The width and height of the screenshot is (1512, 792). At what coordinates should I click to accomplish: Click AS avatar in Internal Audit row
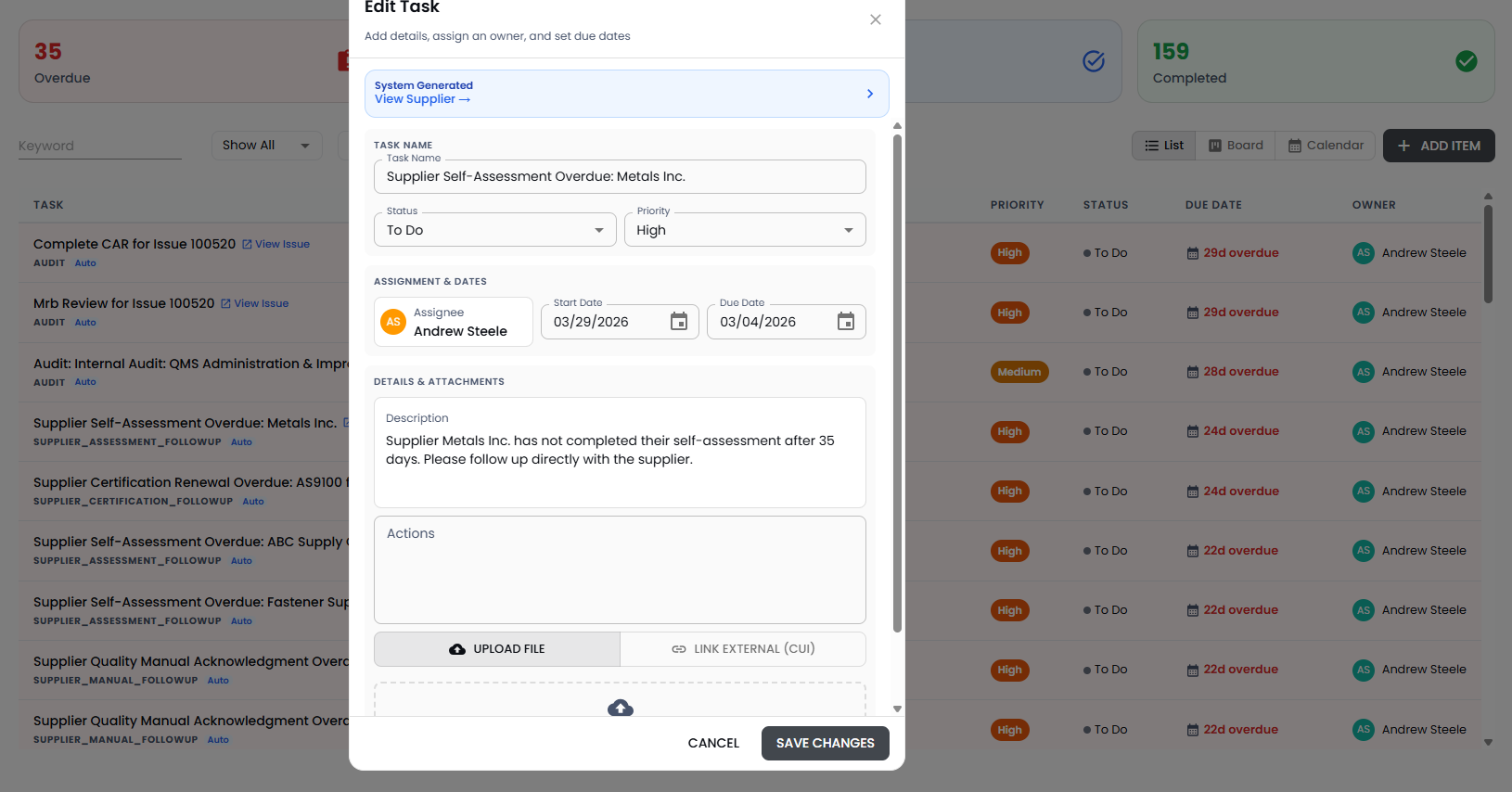pyautogui.click(x=1363, y=372)
